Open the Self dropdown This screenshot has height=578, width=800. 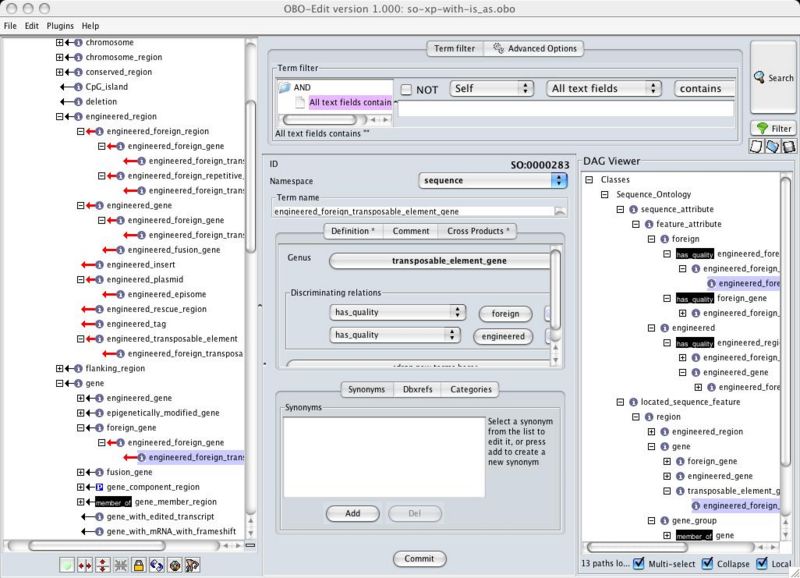pyautogui.click(x=491, y=88)
